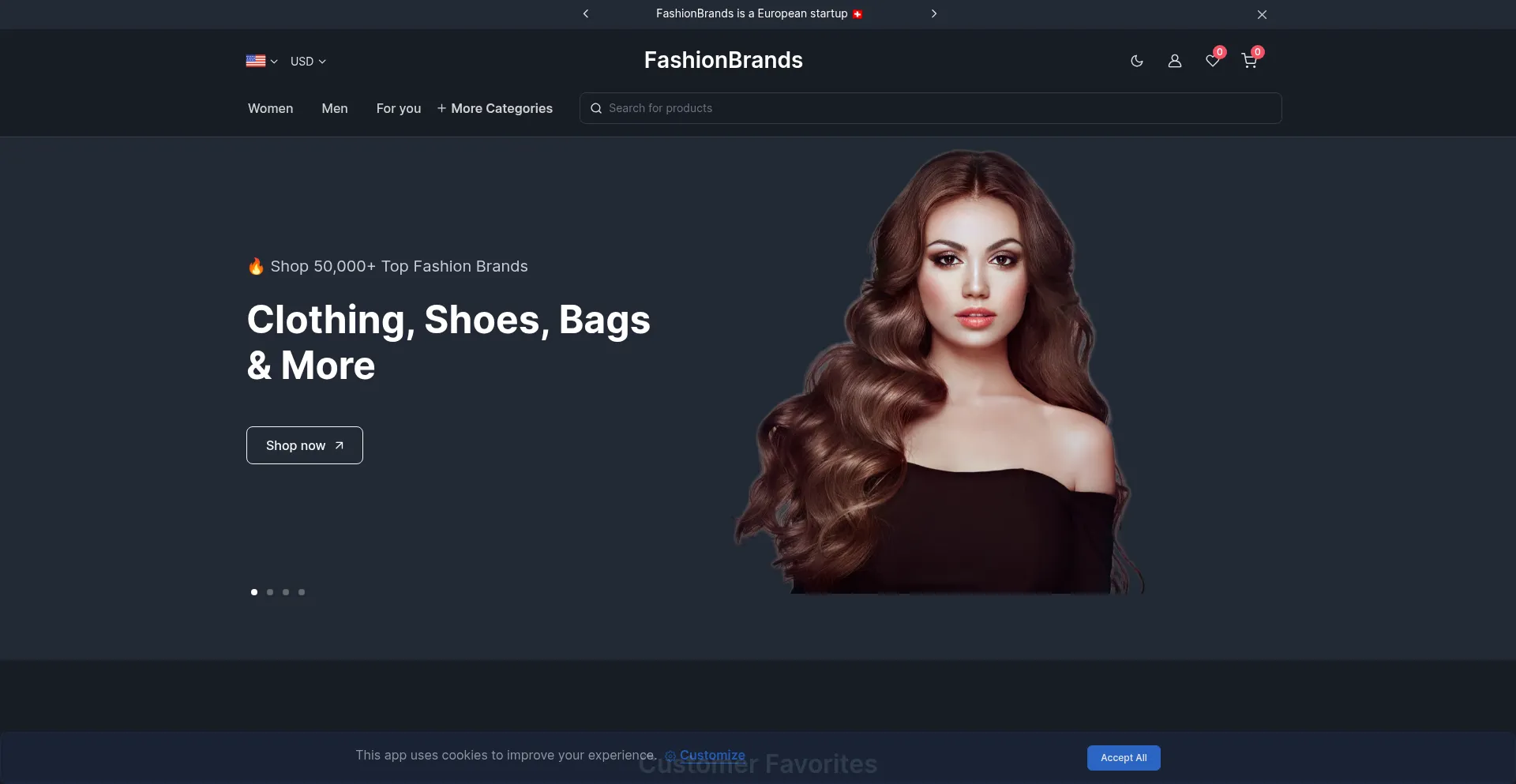Viewport: 1516px width, 784px height.
Task: Select the second carousel slide dot
Action: (x=270, y=592)
